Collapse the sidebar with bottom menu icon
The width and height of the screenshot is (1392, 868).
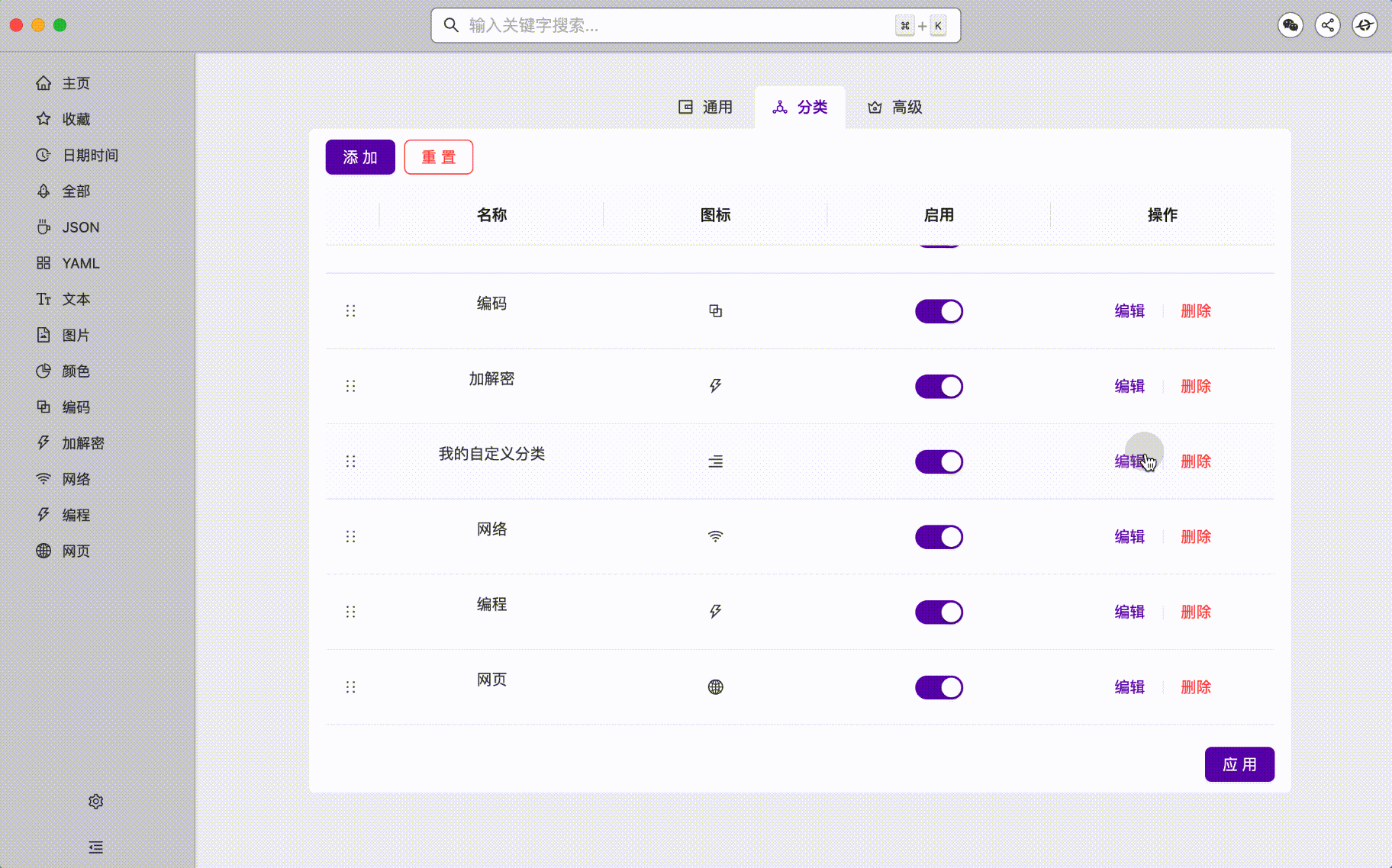[95, 847]
